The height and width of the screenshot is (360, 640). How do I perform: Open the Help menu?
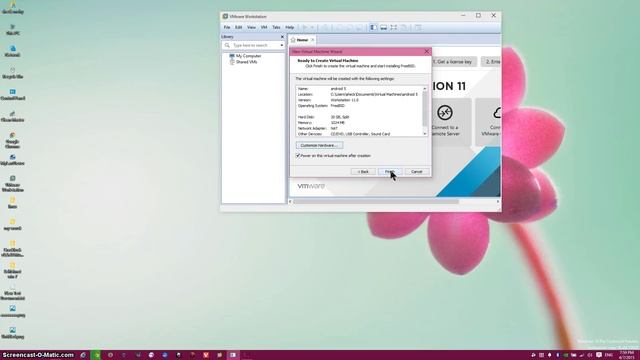pos(290,27)
